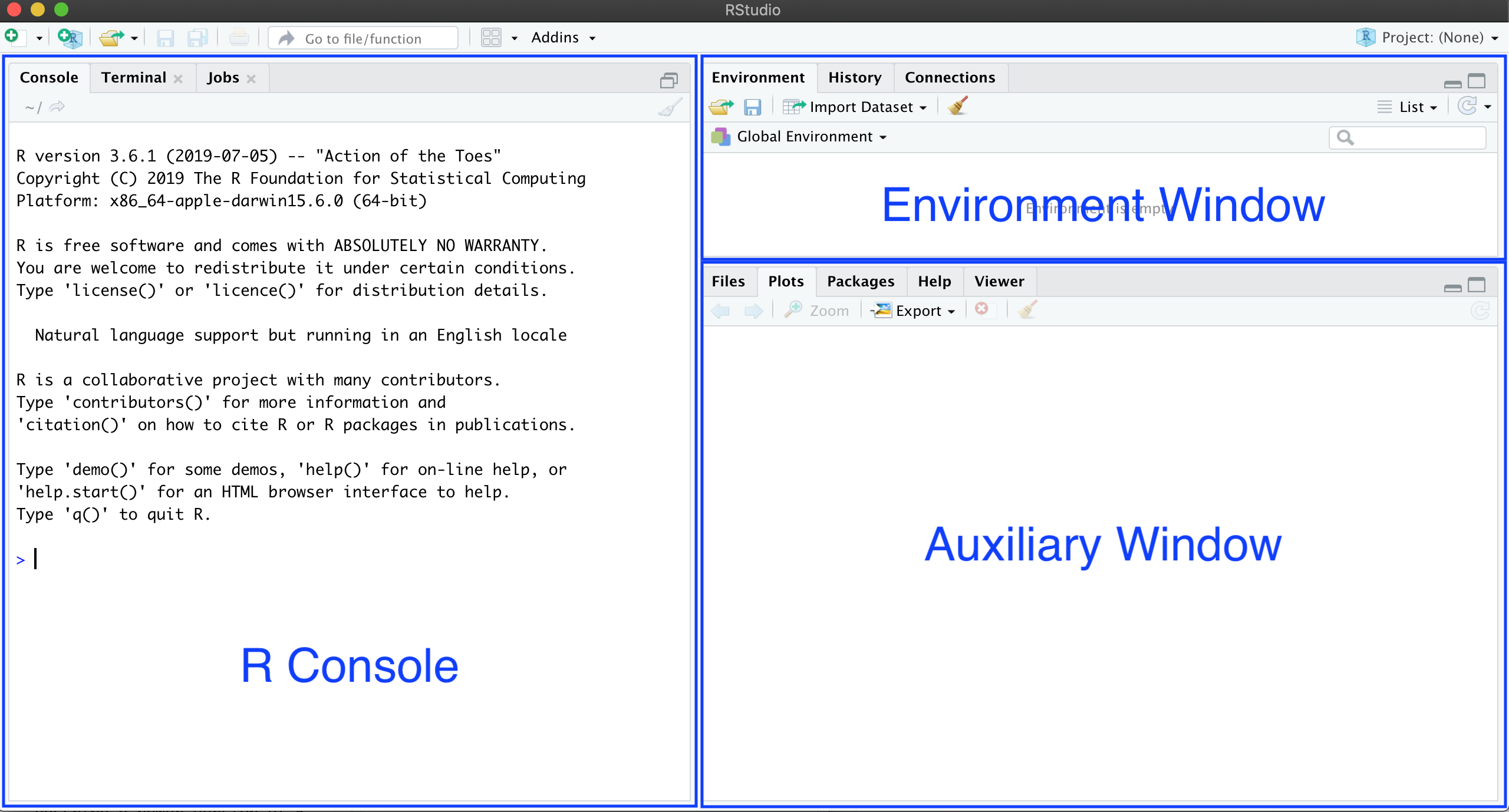Image resolution: width=1509 pixels, height=812 pixels.
Task: Switch to the Help tab
Action: tap(934, 282)
